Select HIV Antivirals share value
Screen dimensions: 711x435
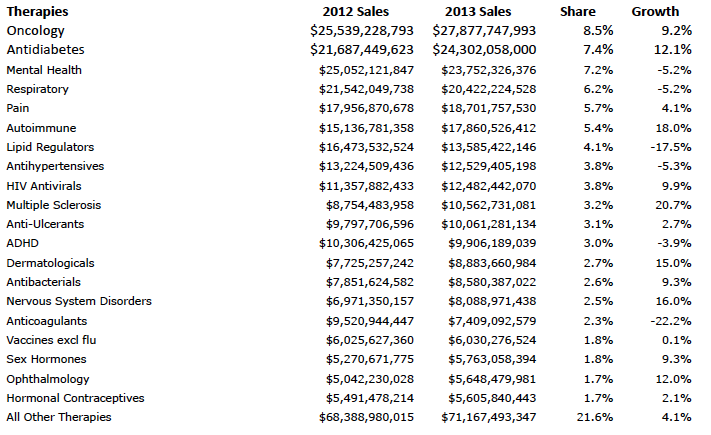598,186
